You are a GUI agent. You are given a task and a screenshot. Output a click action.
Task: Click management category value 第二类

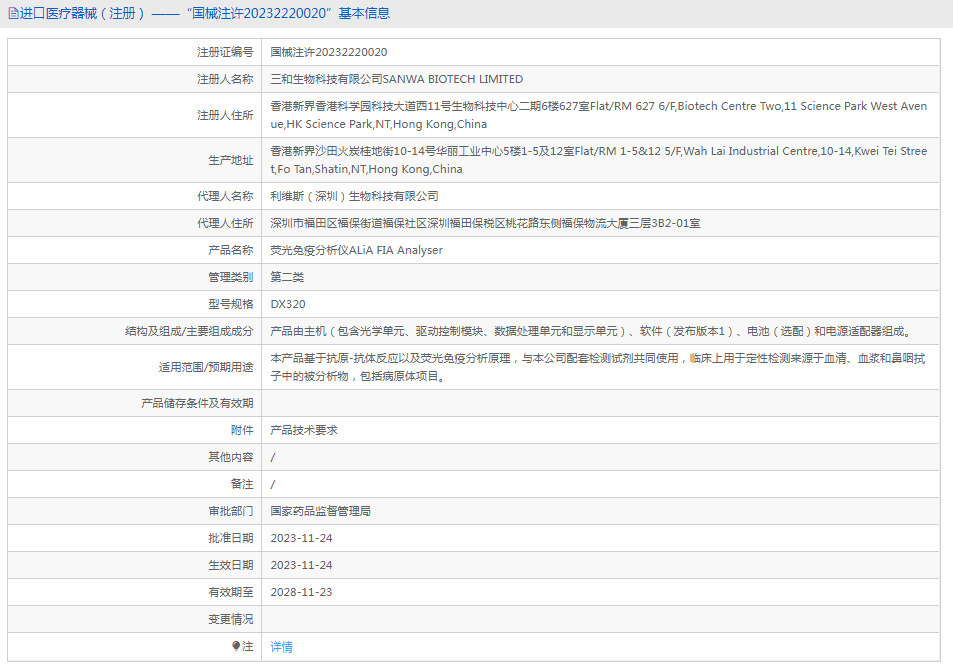coord(287,277)
